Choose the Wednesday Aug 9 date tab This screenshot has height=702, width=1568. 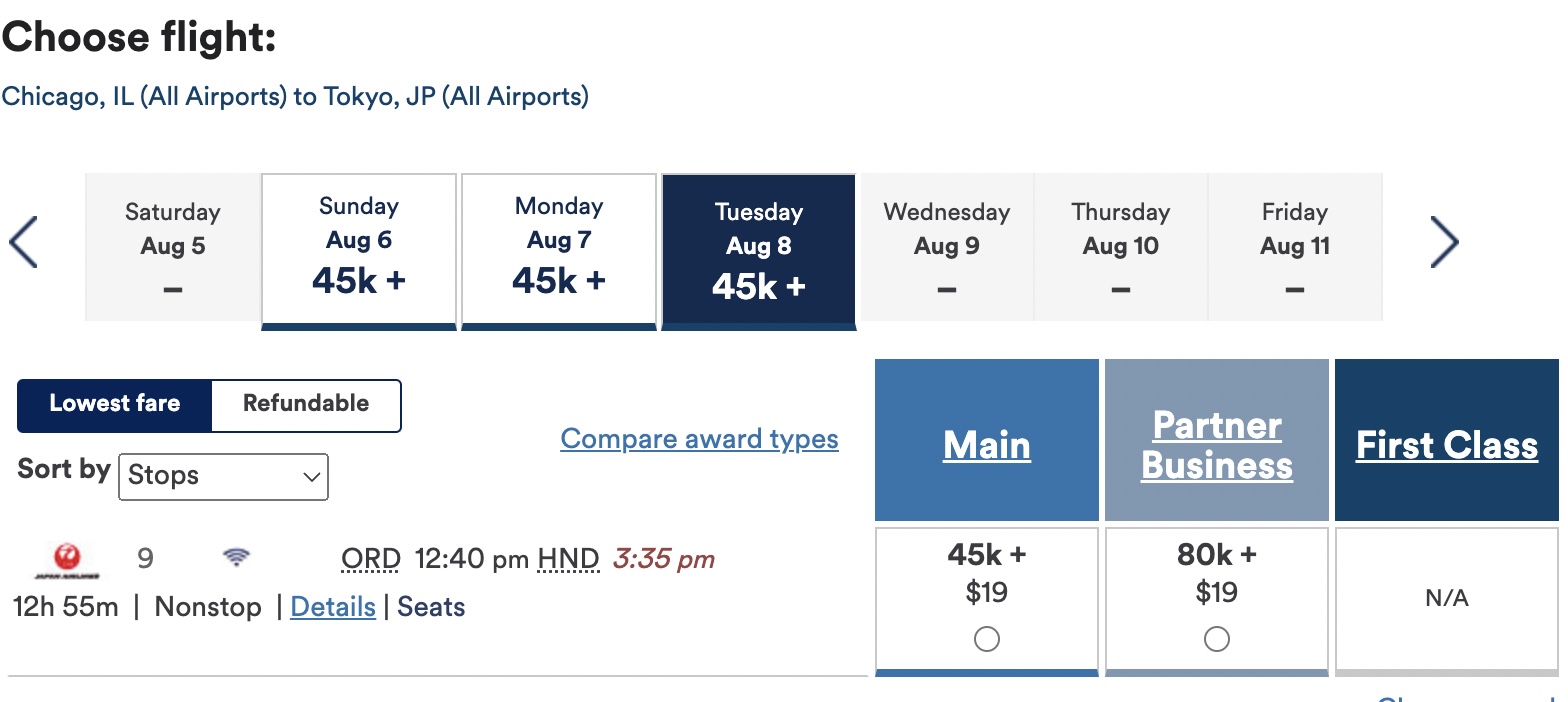947,248
